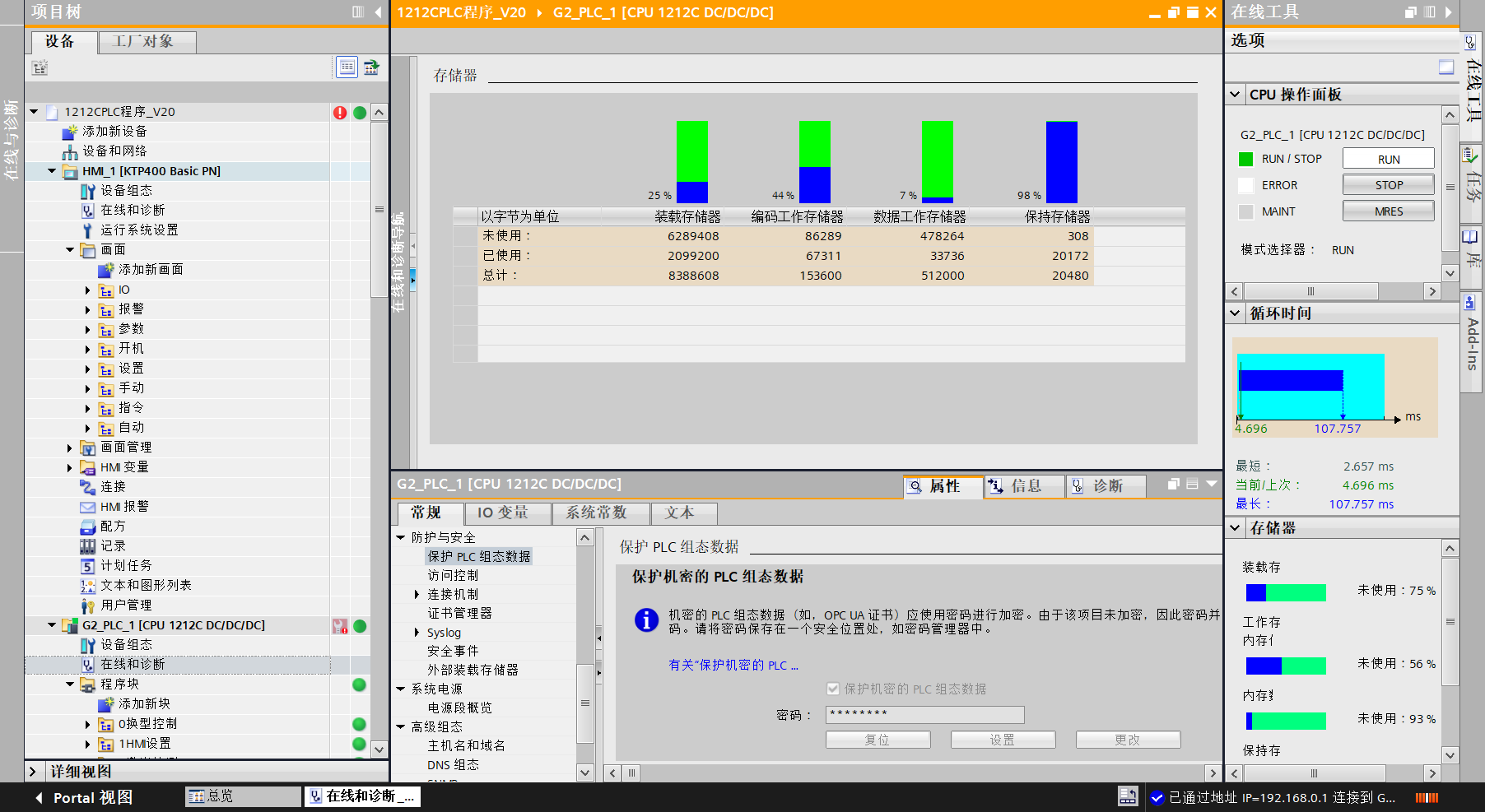Click the network view icon in project tree toolbar

372,67
